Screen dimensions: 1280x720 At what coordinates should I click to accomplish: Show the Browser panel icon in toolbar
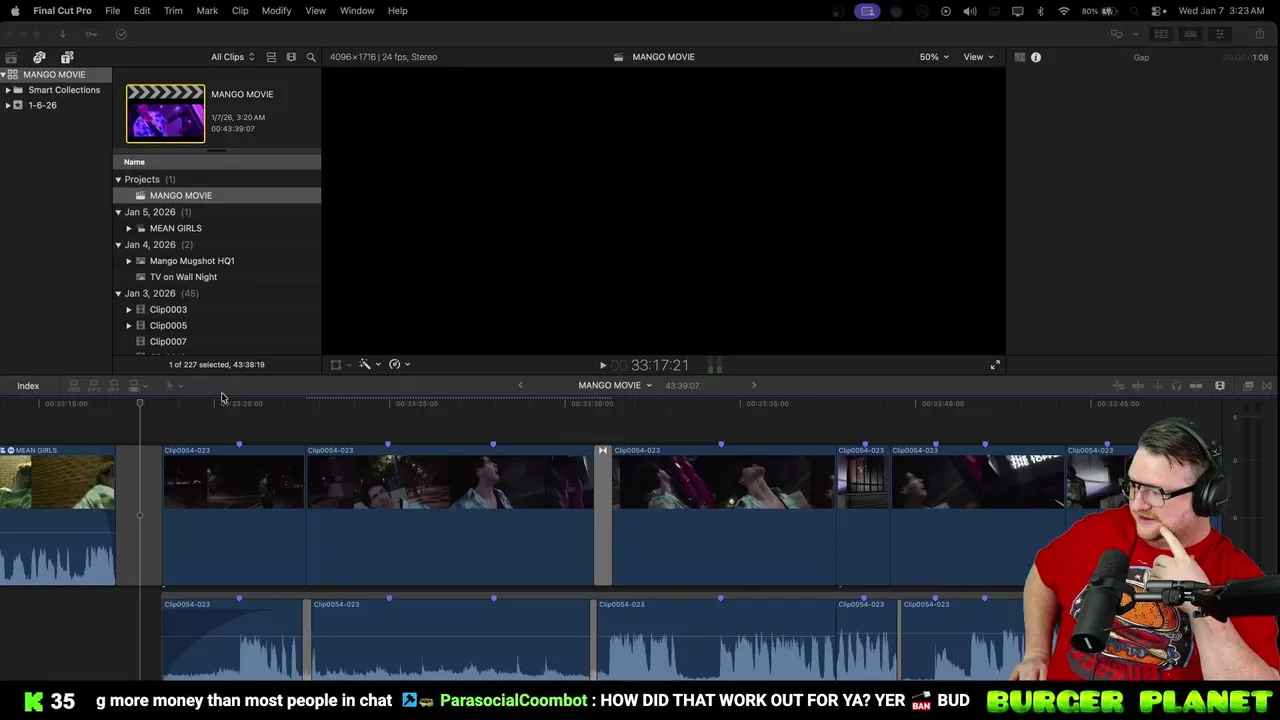(1161, 34)
